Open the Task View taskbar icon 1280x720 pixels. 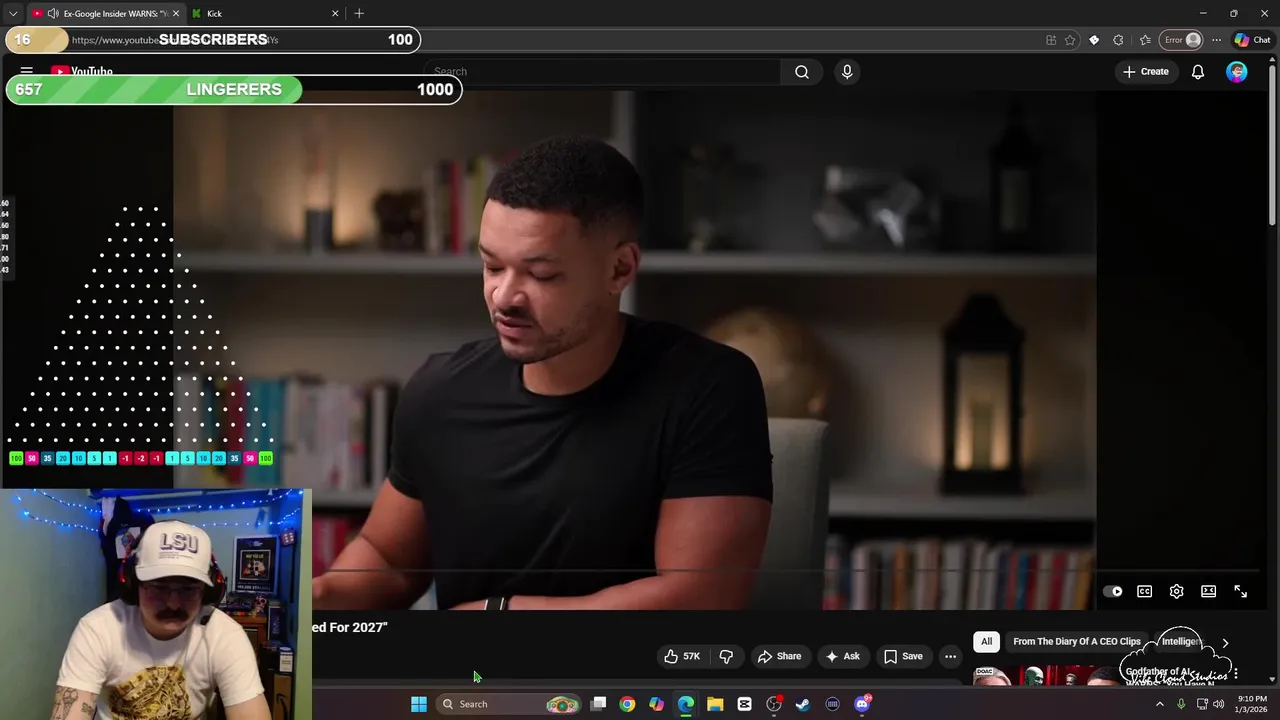(598, 704)
